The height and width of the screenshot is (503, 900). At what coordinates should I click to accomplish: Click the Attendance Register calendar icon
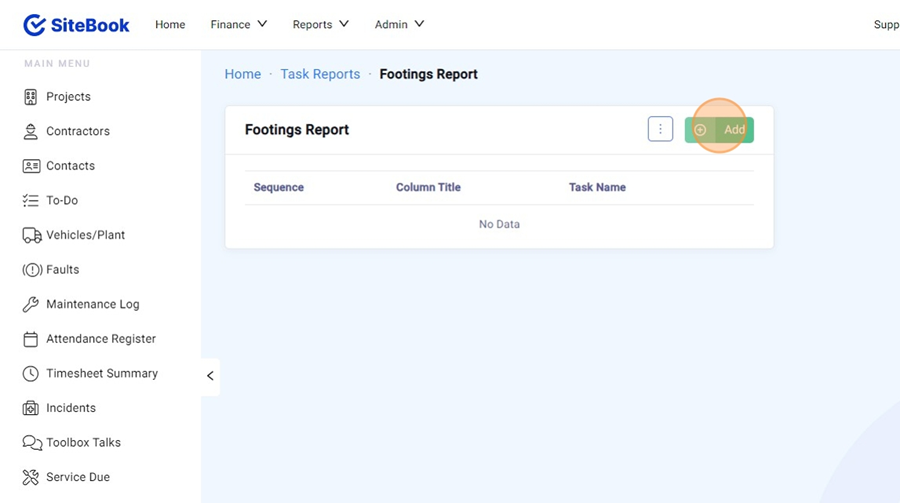(30, 339)
